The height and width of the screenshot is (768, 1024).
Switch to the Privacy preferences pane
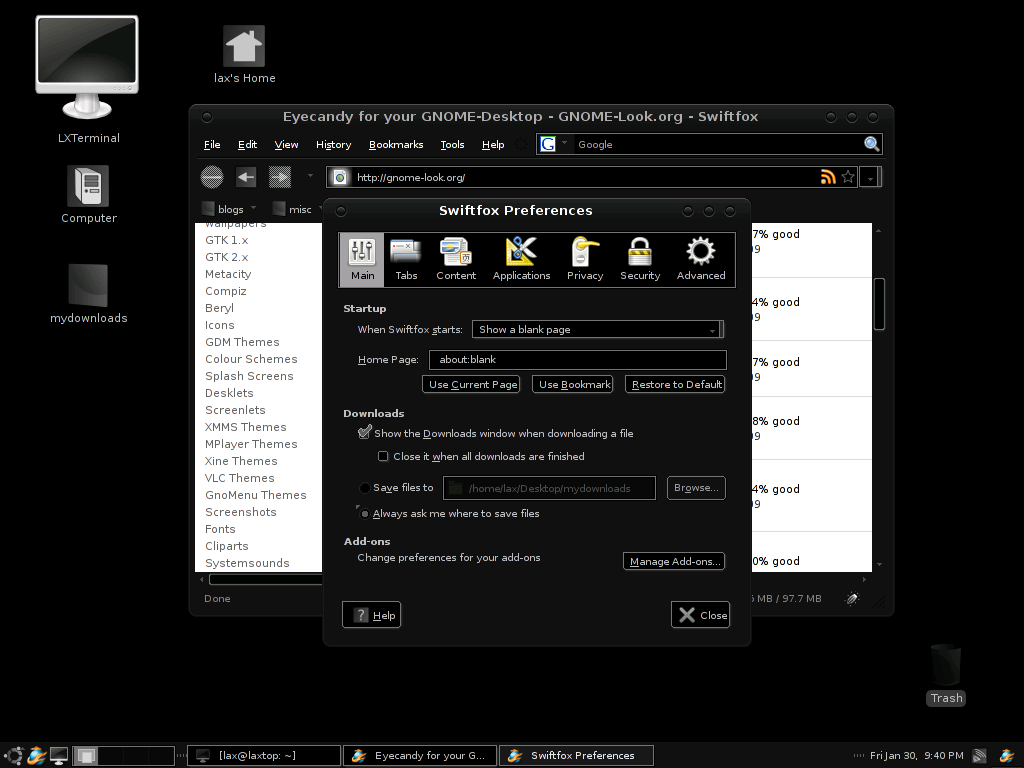point(584,259)
